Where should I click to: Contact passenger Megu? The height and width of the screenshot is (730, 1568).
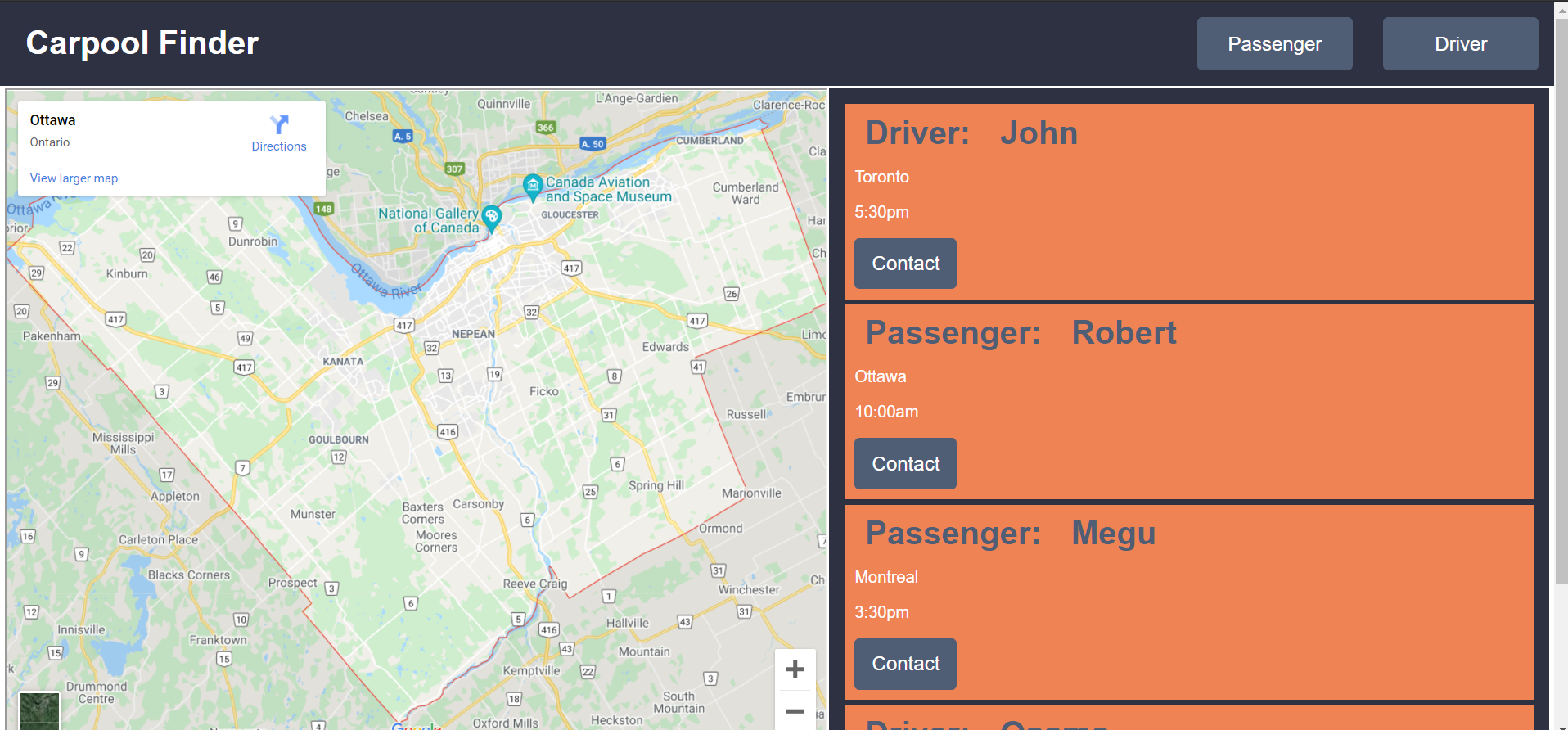(905, 664)
